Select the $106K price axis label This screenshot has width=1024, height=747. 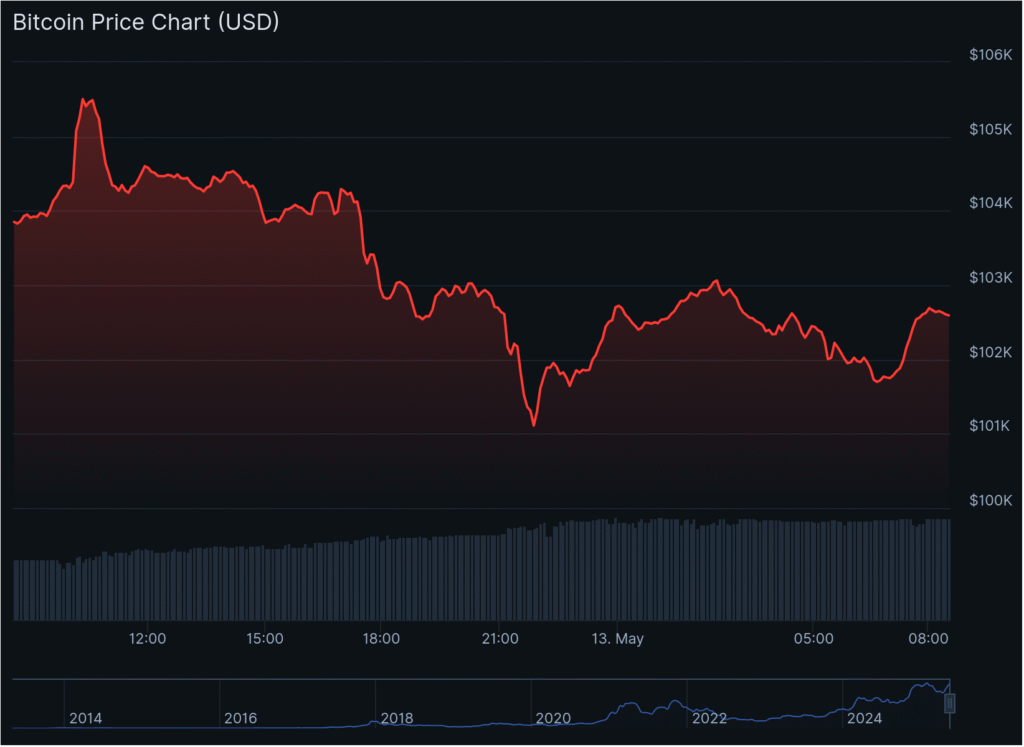pos(990,55)
